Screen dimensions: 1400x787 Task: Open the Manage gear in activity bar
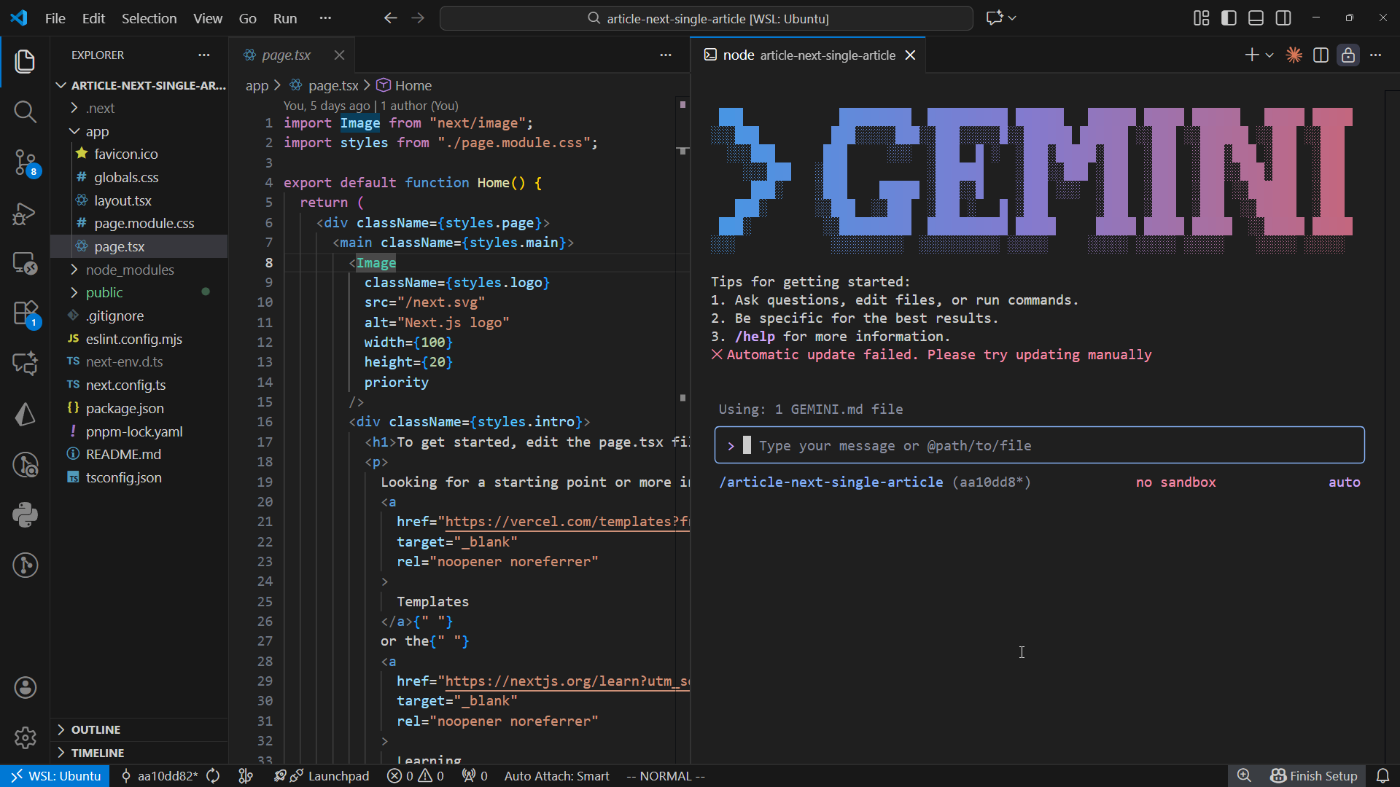(x=25, y=738)
